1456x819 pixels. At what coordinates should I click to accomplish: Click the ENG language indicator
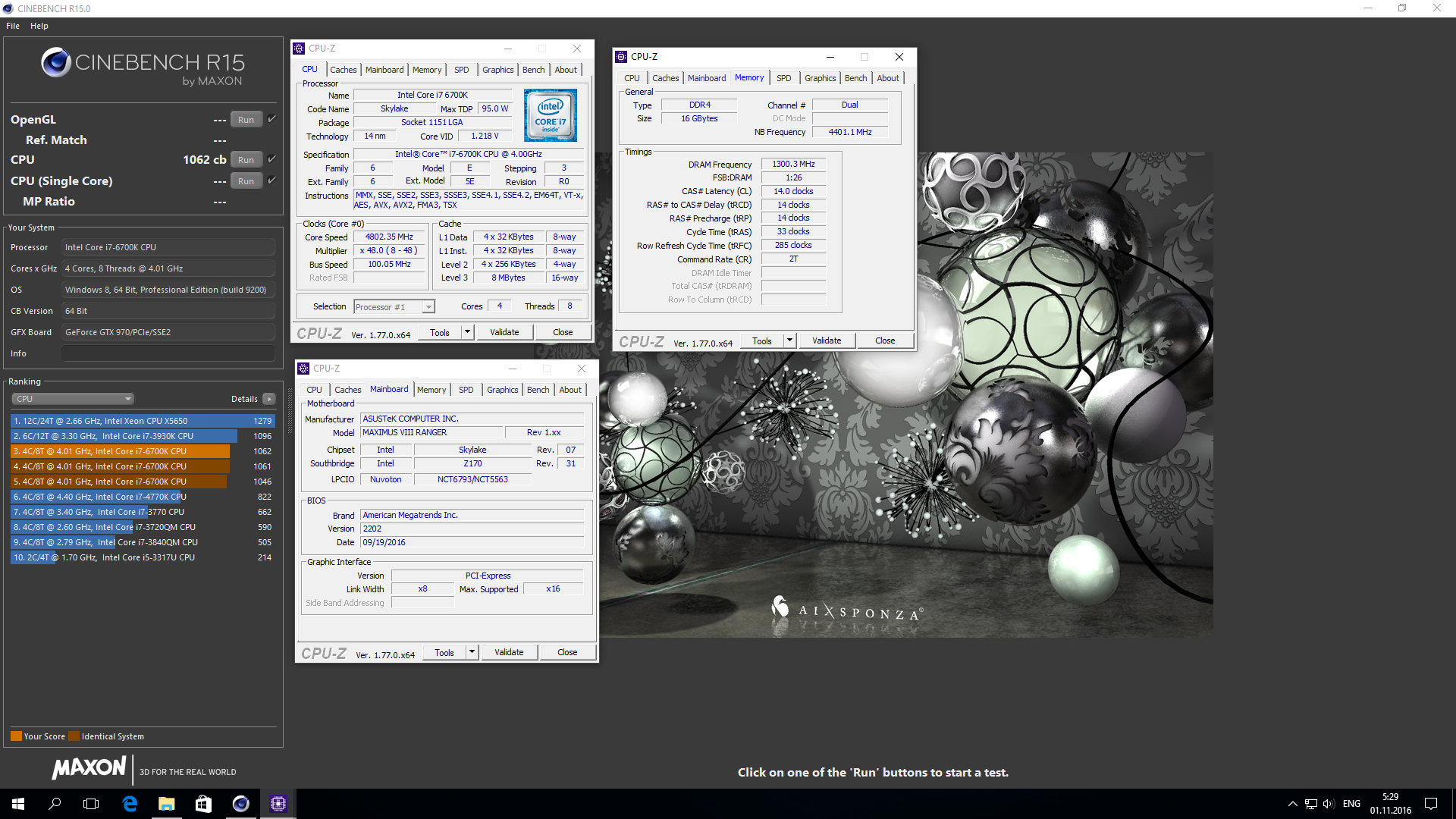[x=1351, y=804]
